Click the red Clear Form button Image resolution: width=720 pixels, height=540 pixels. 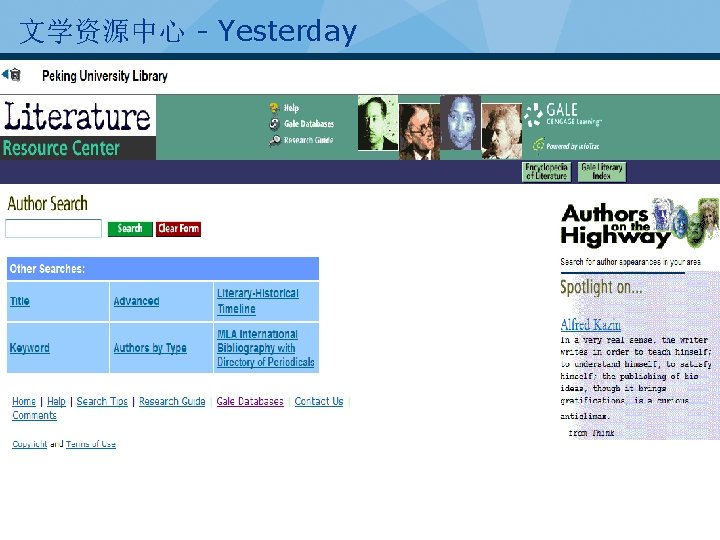point(178,229)
